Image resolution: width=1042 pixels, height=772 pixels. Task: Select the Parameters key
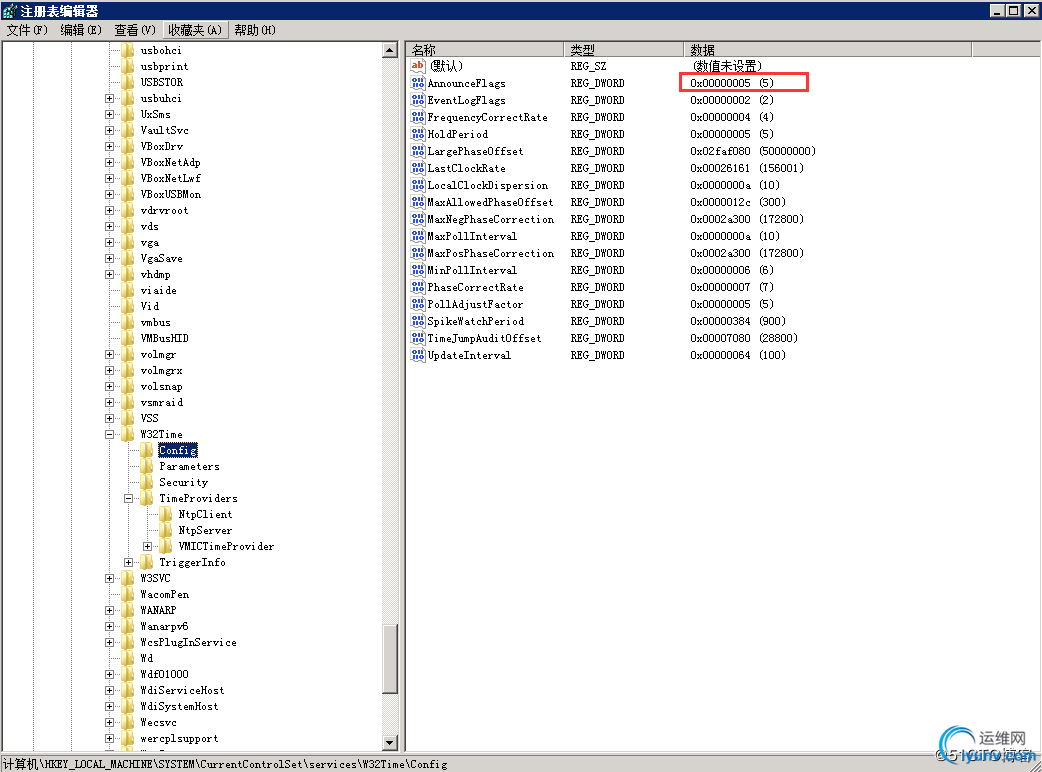coord(189,466)
